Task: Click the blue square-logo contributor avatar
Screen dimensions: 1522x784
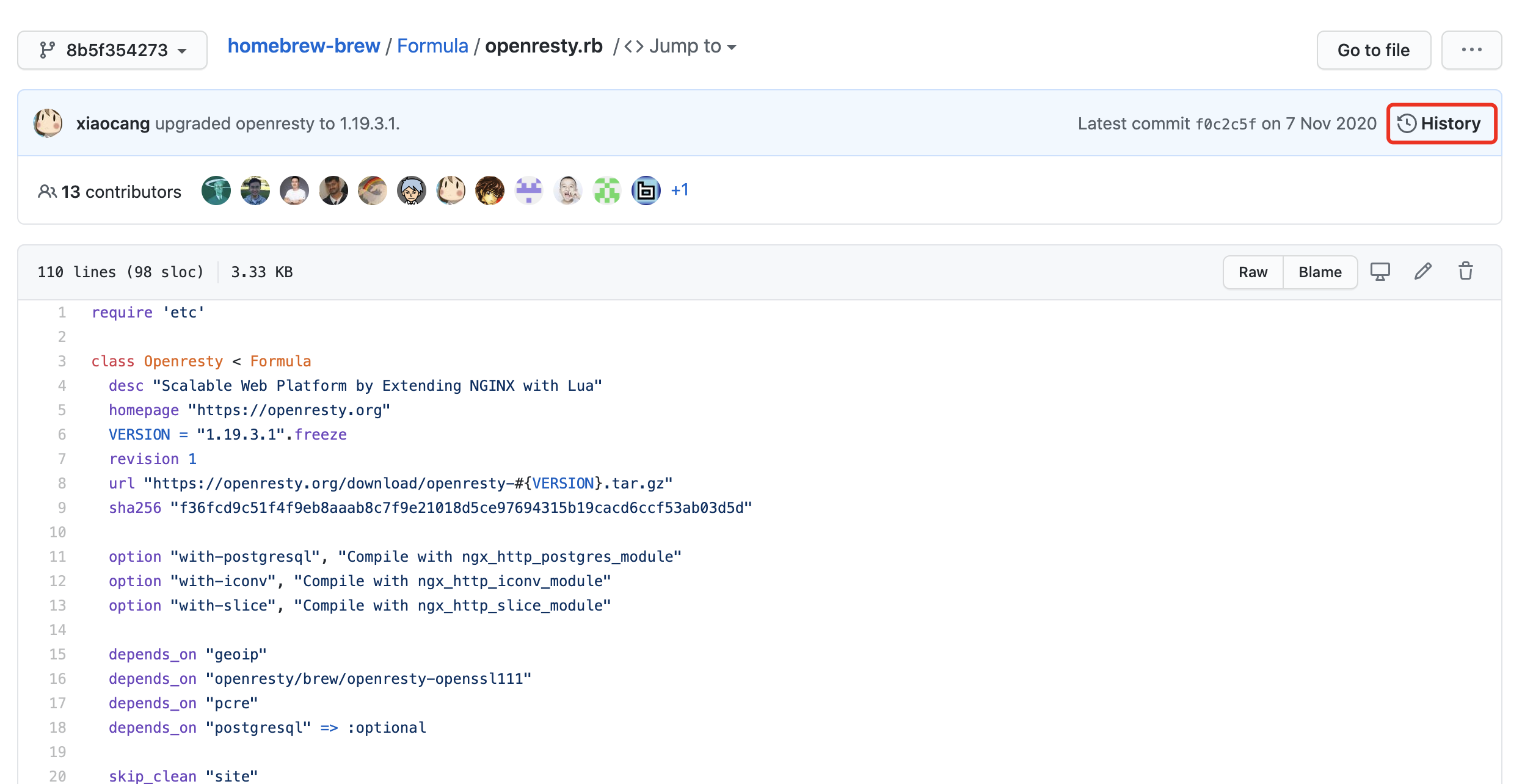Action: (646, 191)
